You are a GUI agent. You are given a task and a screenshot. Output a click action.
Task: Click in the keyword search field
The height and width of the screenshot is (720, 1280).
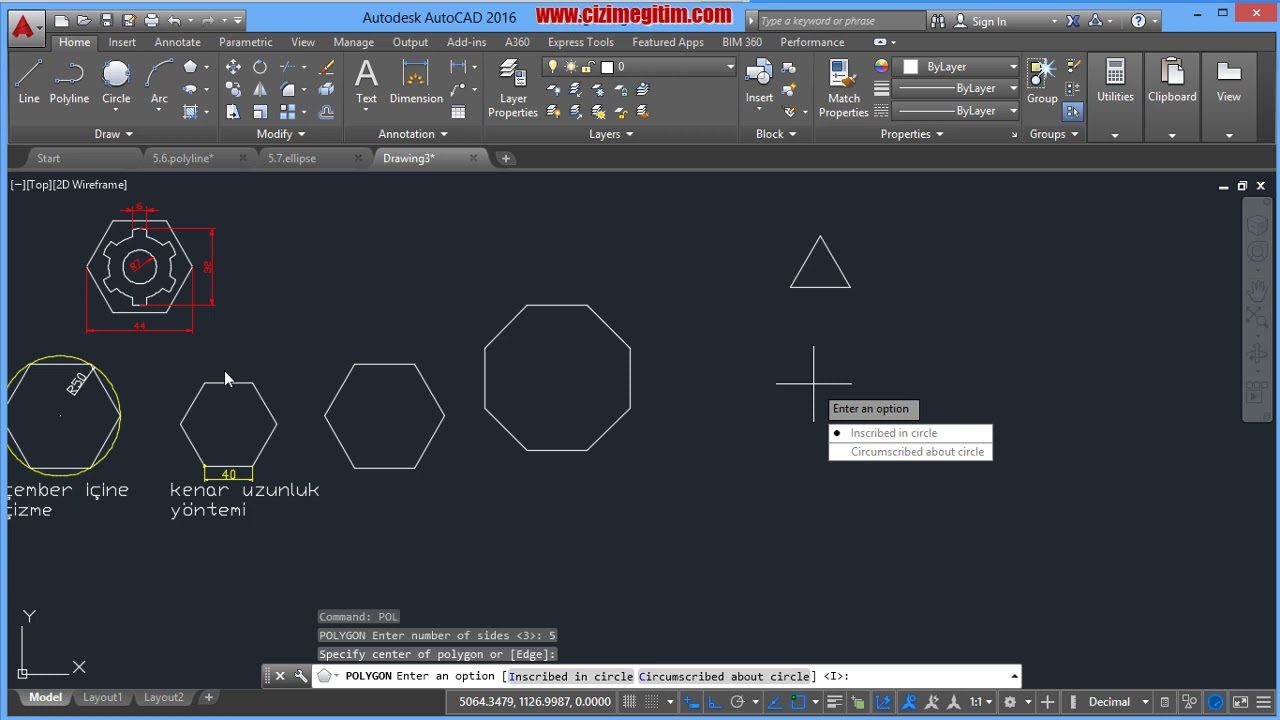coord(840,21)
